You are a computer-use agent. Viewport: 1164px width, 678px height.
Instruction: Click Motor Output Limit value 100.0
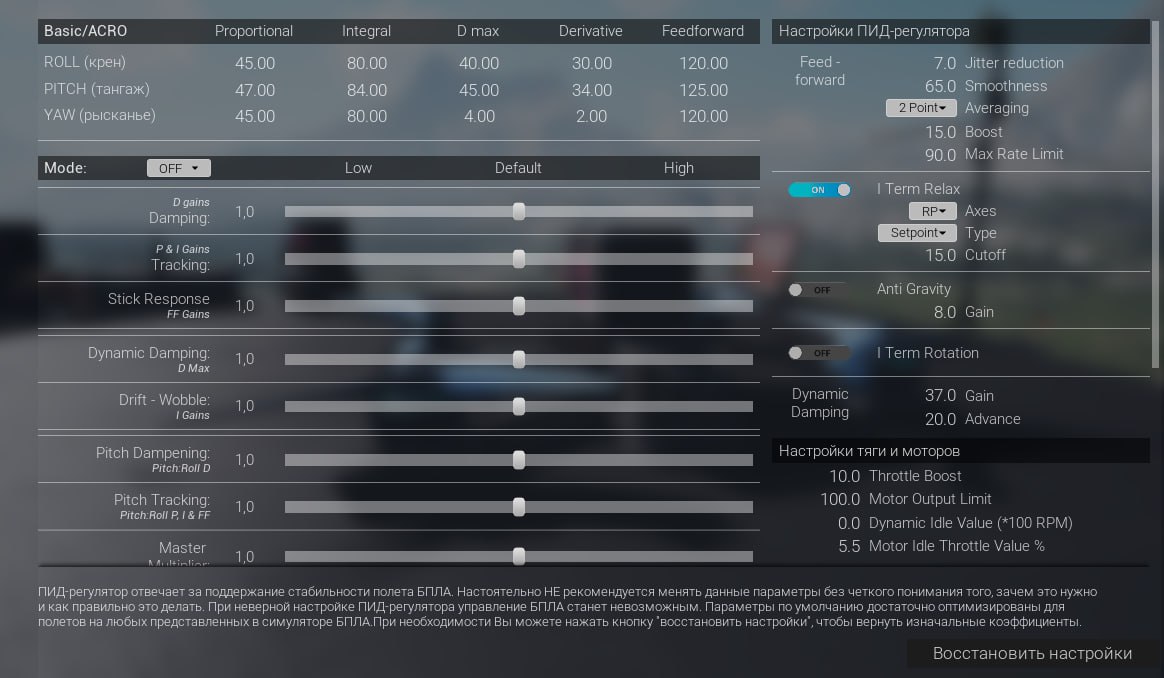[840, 500]
